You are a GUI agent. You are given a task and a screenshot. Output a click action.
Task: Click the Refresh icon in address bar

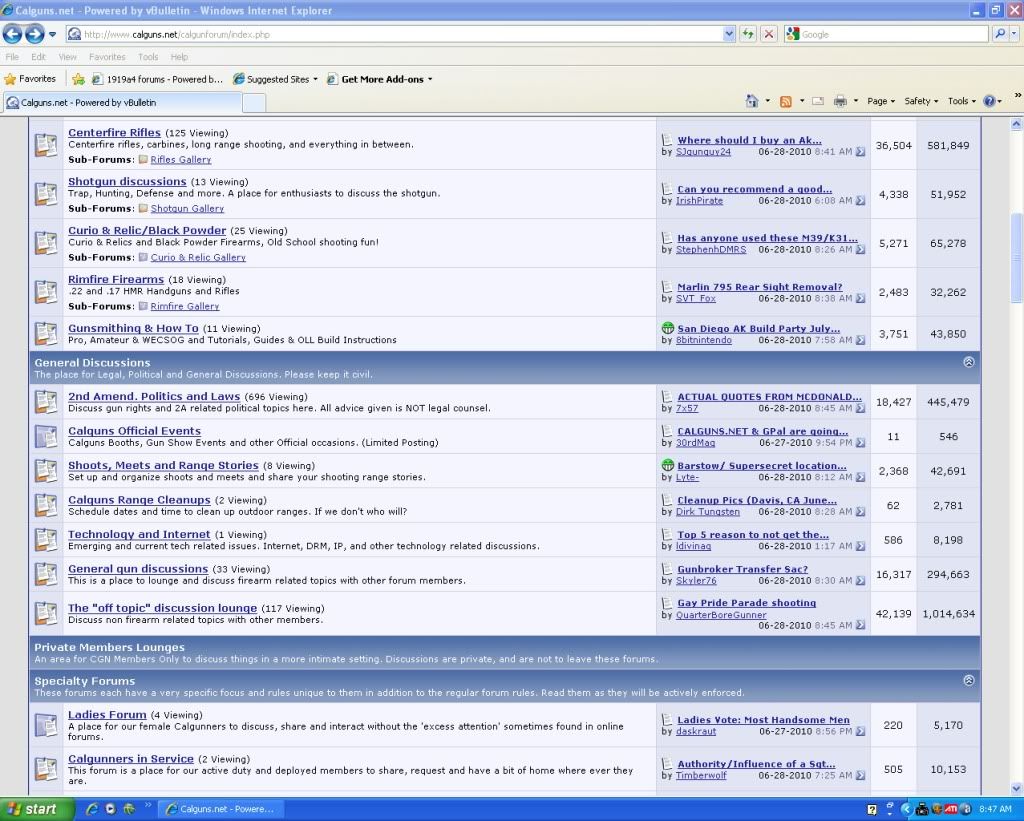[x=748, y=34]
